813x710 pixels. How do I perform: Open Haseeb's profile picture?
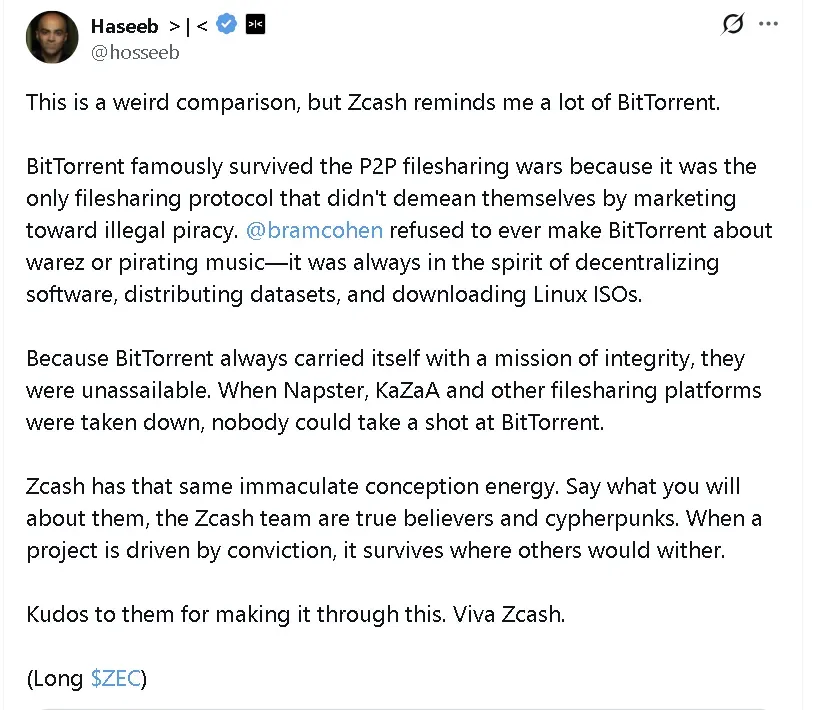point(51,37)
